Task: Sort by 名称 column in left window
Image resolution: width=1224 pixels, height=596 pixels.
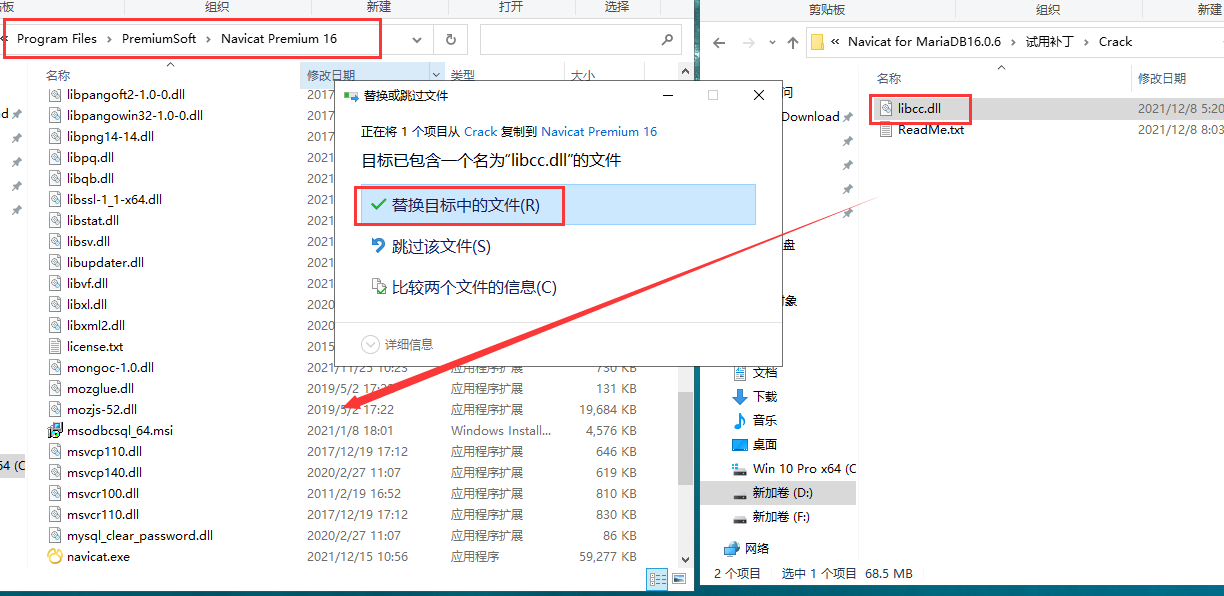Action: pyautogui.click(x=58, y=75)
